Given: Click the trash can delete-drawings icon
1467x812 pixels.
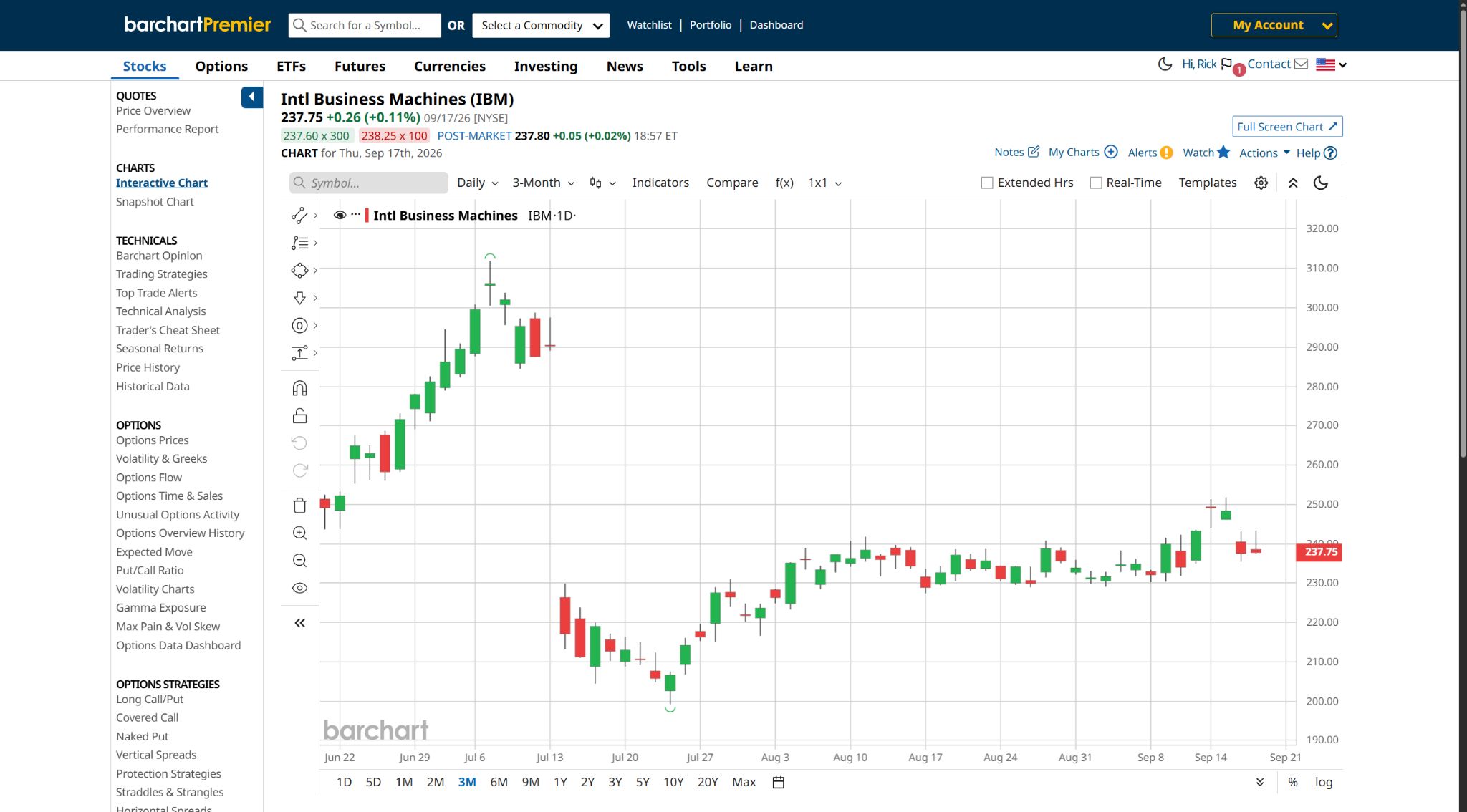Looking at the screenshot, I should click(299, 506).
